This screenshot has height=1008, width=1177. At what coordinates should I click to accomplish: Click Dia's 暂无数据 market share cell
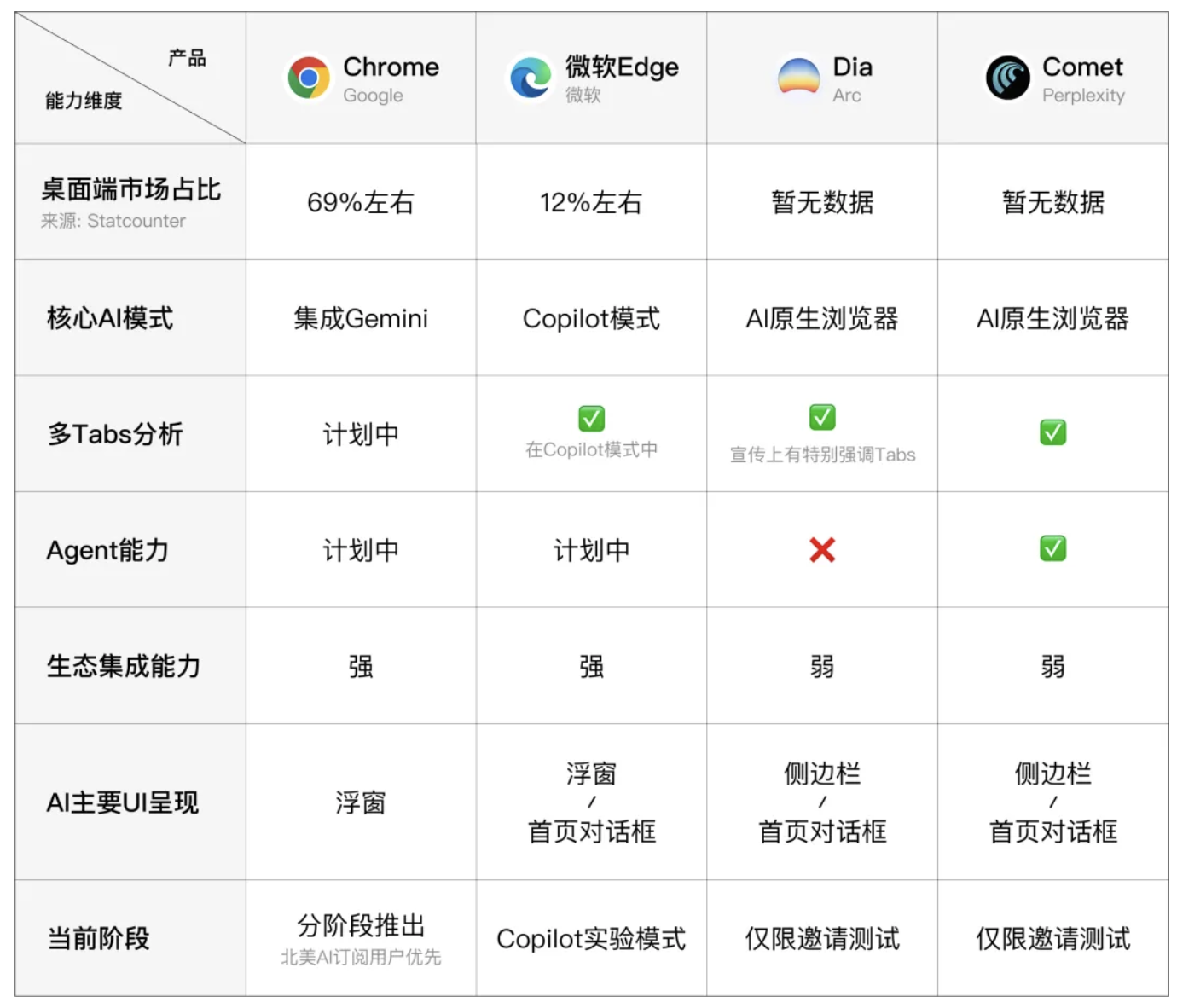click(x=822, y=202)
